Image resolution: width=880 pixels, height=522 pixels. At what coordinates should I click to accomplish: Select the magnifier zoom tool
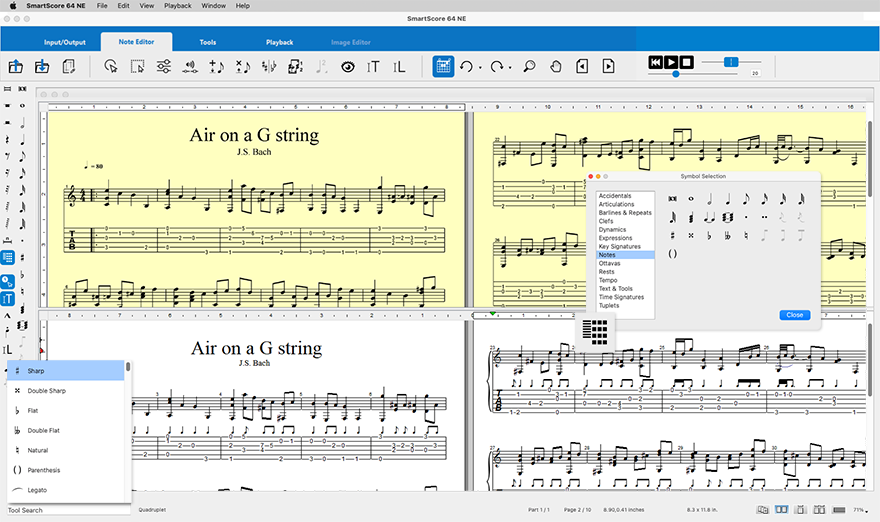529,67
